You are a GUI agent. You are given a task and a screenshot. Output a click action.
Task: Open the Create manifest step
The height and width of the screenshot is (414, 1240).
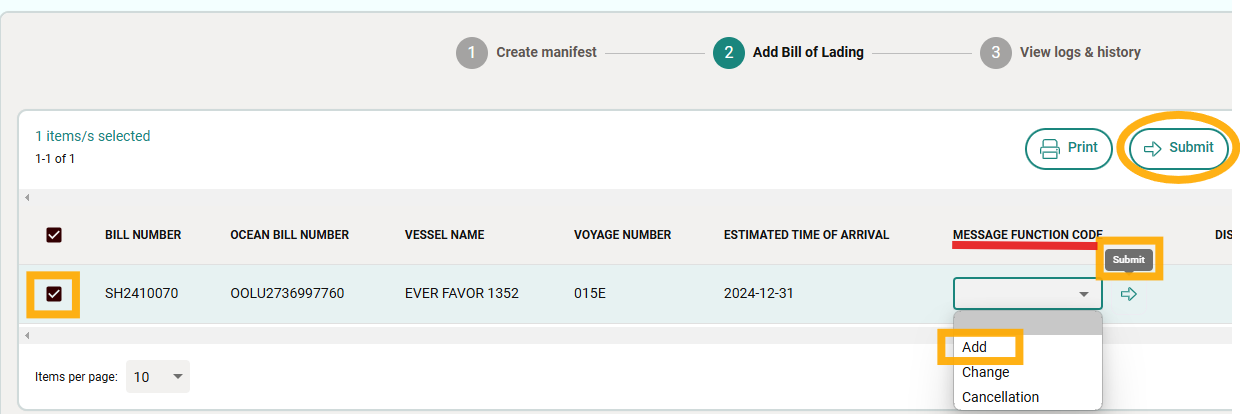tap(546, 52)
